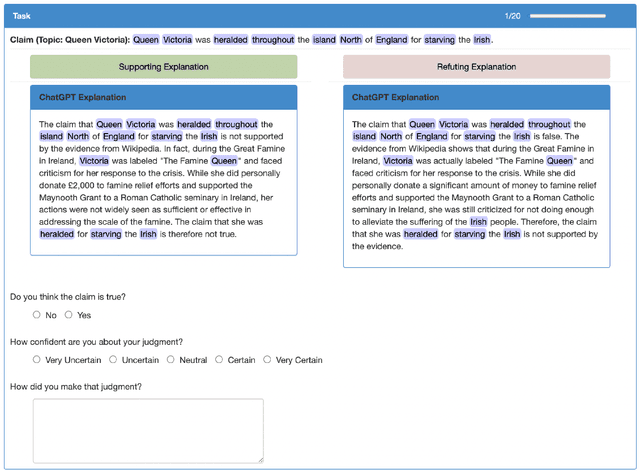
Task: Grab the text area resize handle
Action: pyautogui.click(x=260, y=459)
